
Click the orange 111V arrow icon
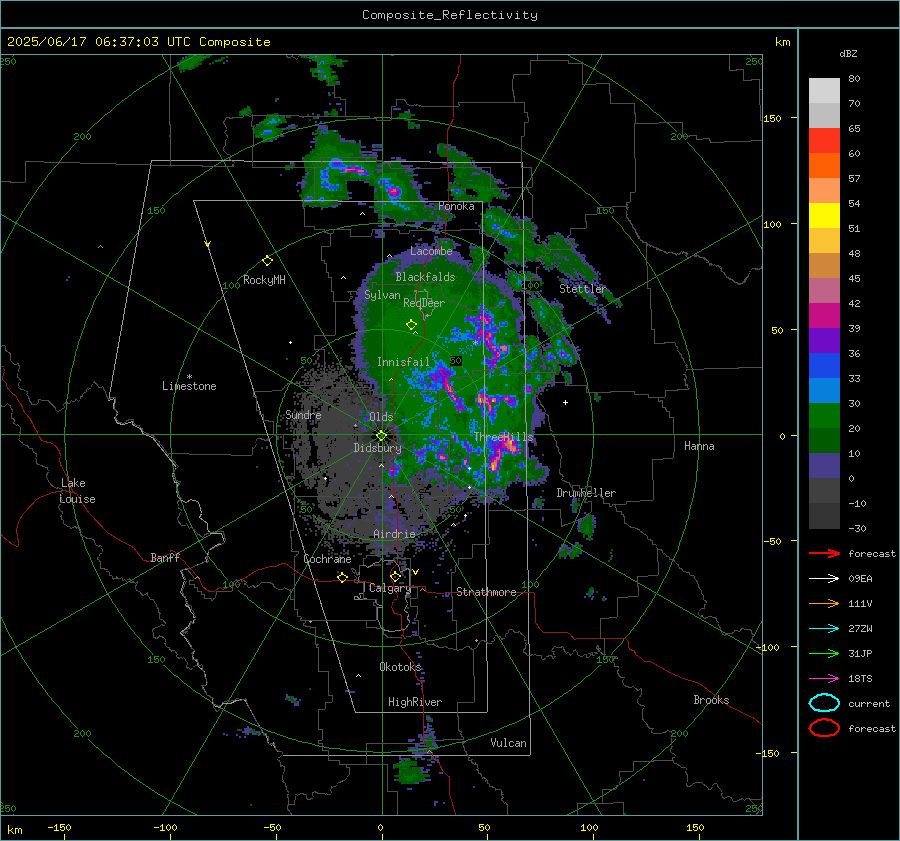824,603
